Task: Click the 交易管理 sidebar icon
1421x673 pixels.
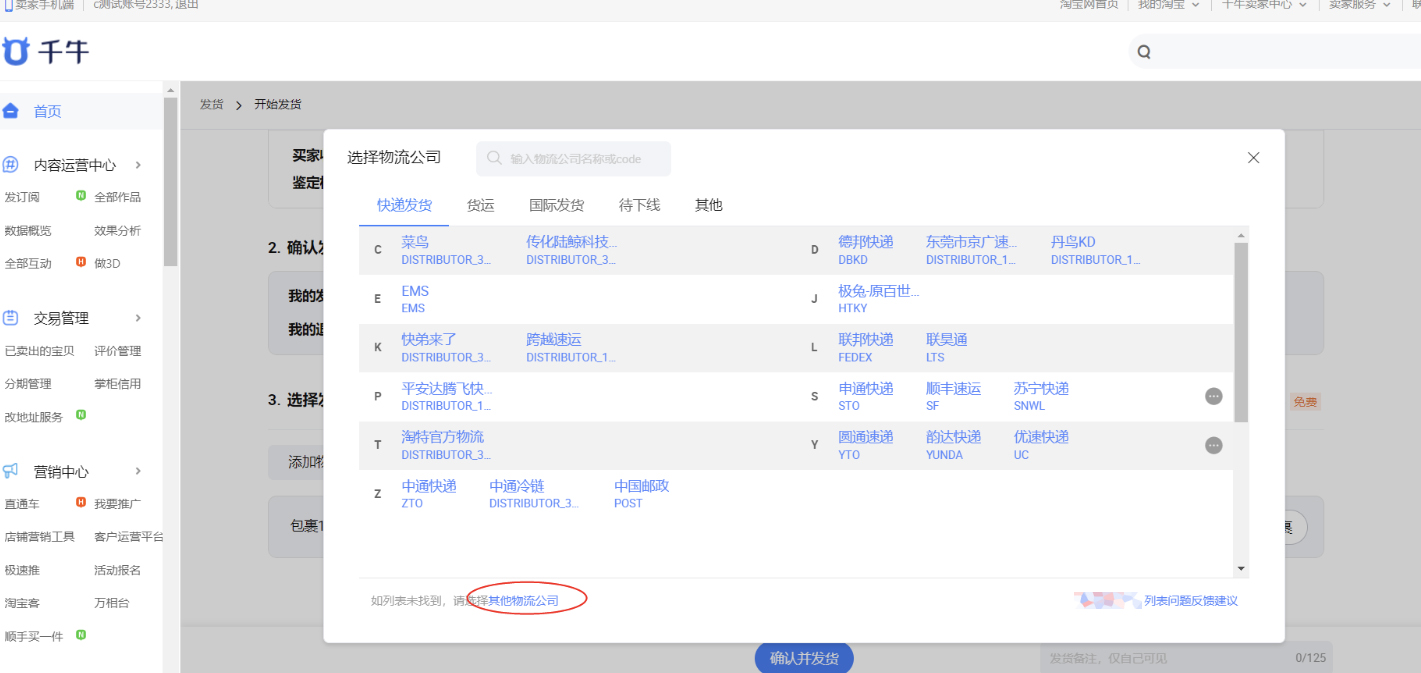Action: (x=11, y=318)
